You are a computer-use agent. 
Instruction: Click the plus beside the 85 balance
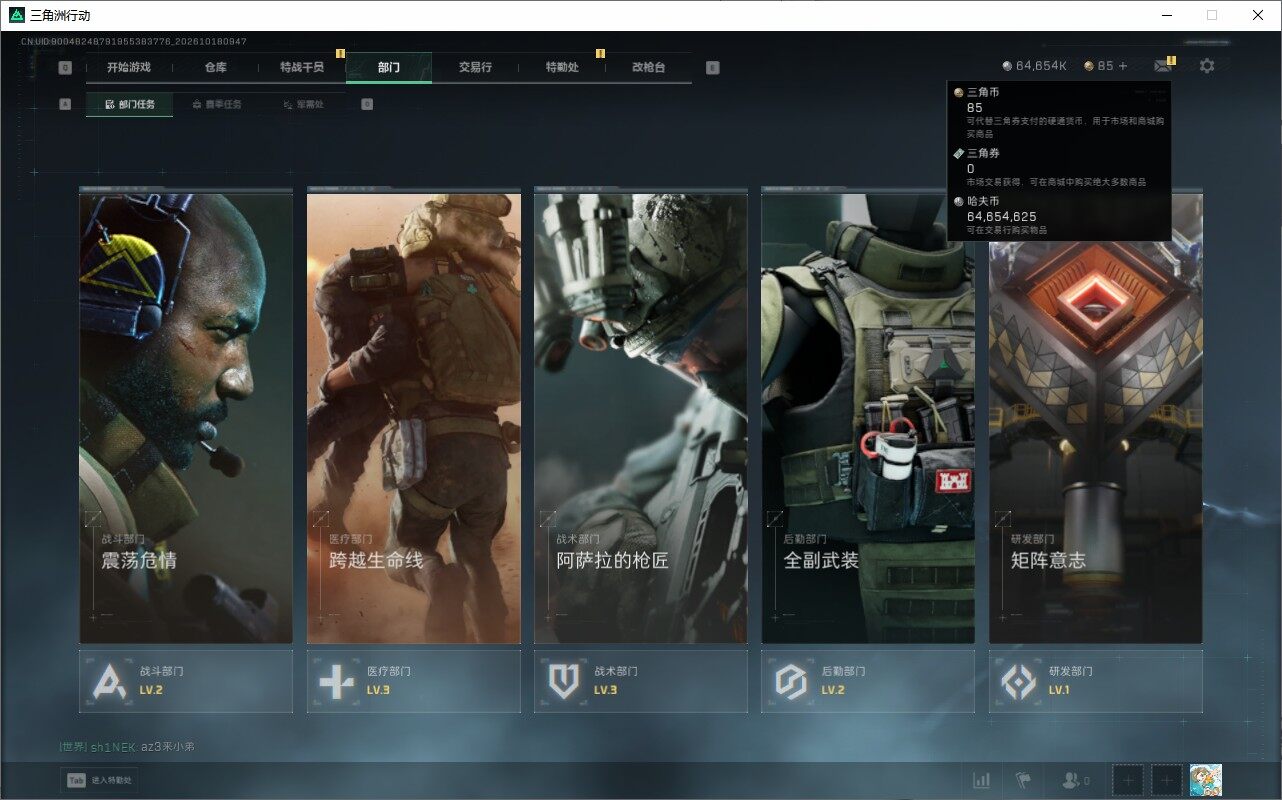click(1123, 66)
